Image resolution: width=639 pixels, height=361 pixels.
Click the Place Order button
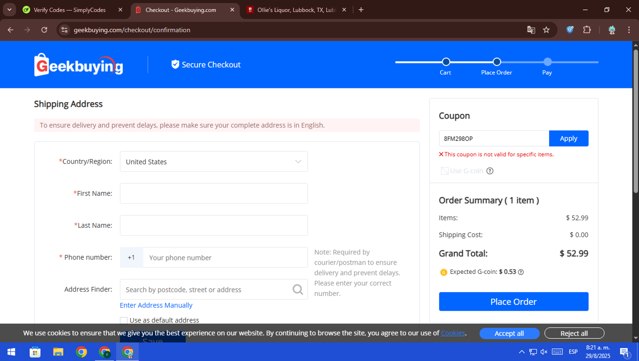click(513, 302)
